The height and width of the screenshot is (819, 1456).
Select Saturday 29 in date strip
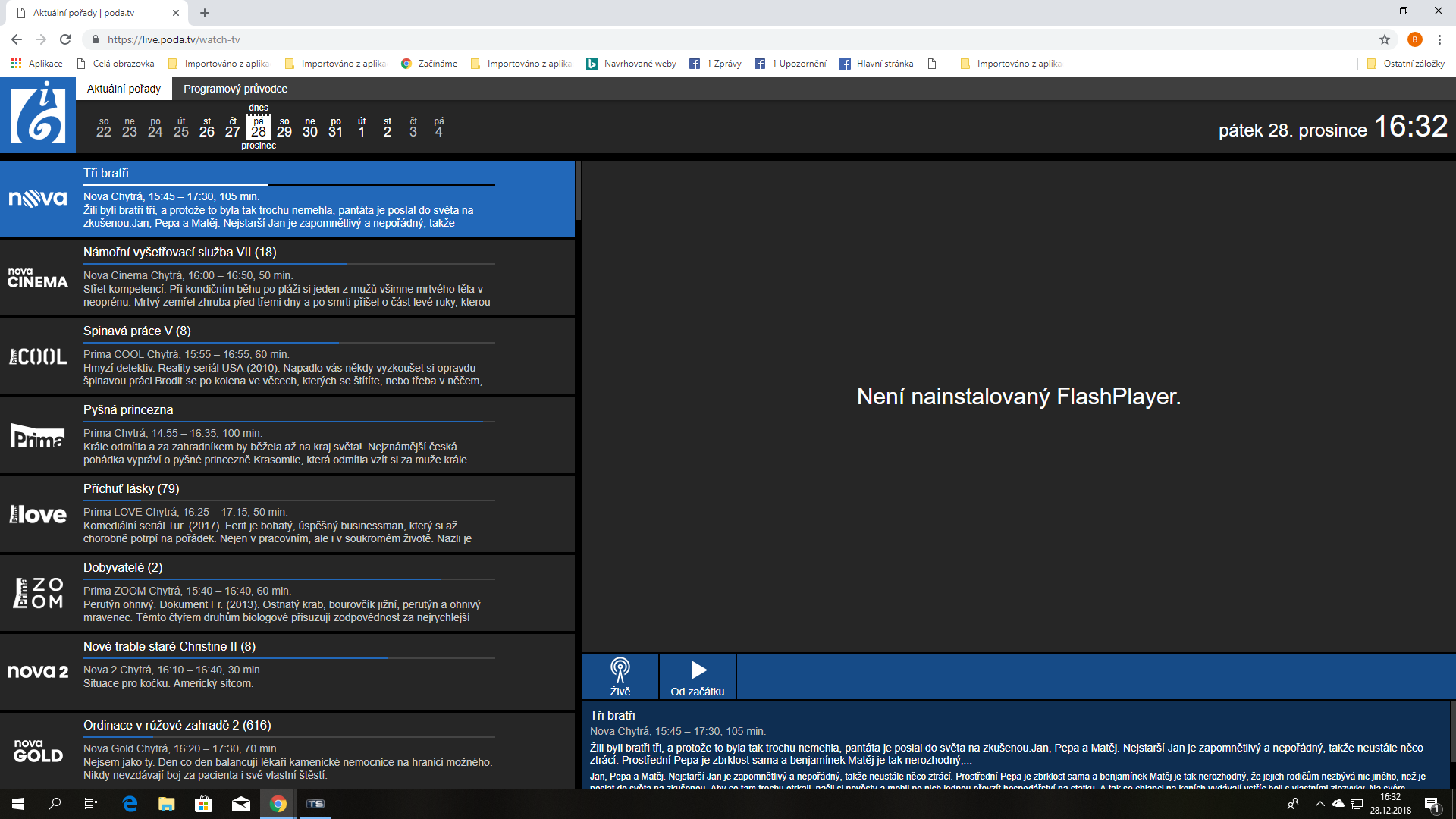284,127
